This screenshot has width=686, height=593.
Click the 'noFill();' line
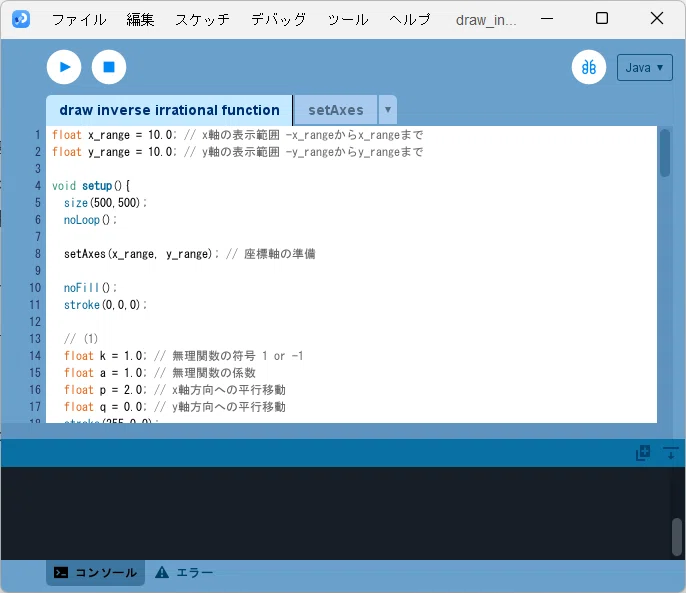click(90, 288)
